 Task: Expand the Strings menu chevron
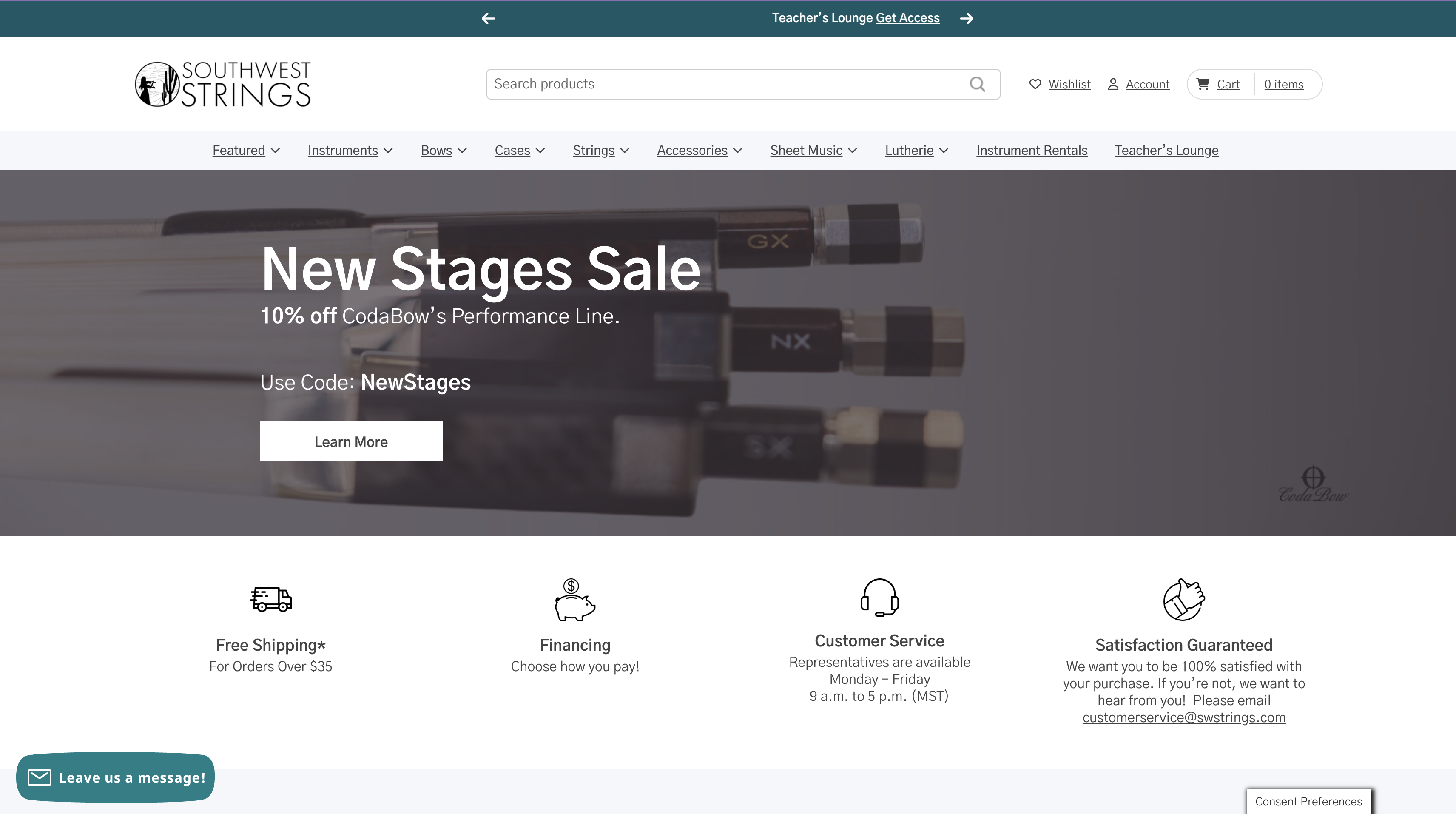(625, 151)
